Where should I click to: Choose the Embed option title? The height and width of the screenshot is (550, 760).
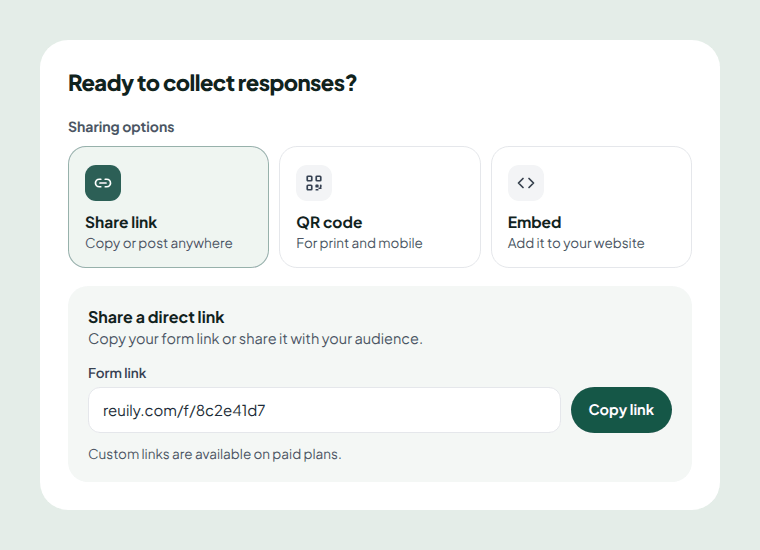pyautogui.click(x=535, y=222)
